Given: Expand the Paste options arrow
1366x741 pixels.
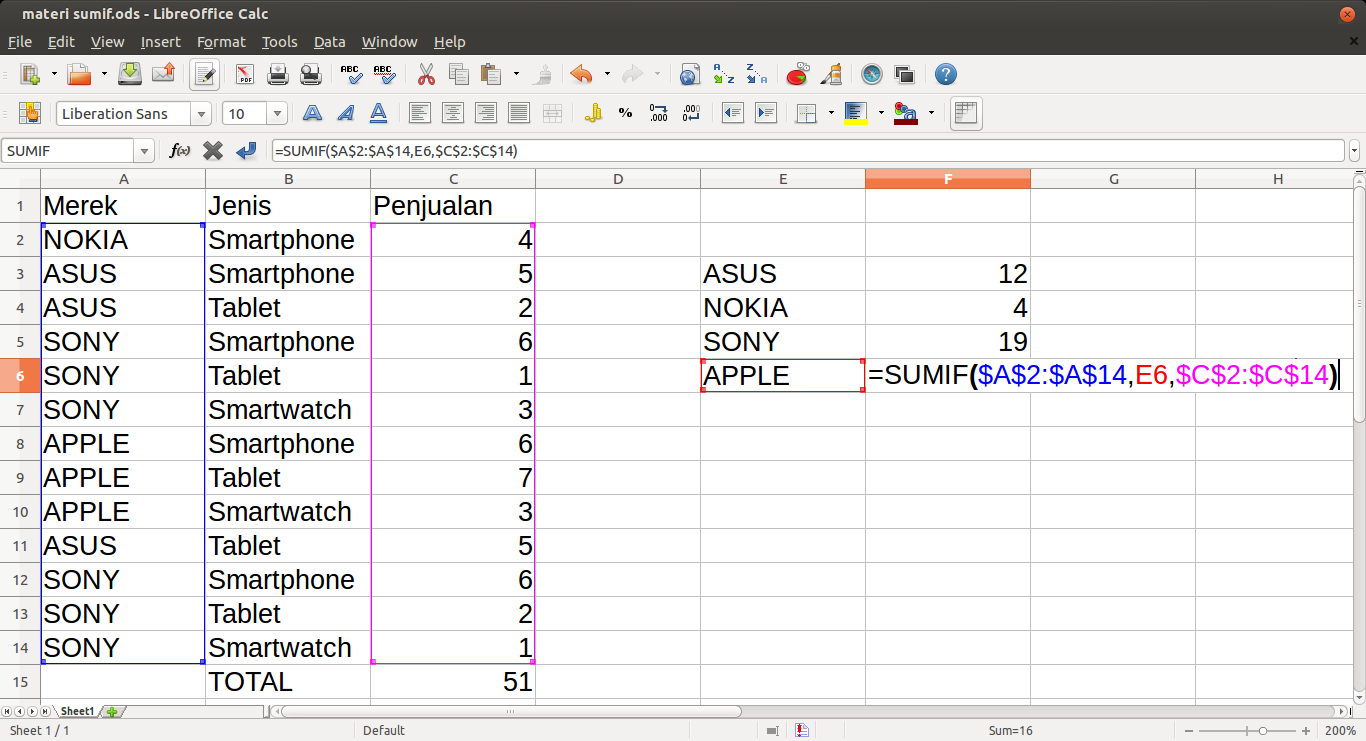Looking at the screenshot, I should point(516,74).
